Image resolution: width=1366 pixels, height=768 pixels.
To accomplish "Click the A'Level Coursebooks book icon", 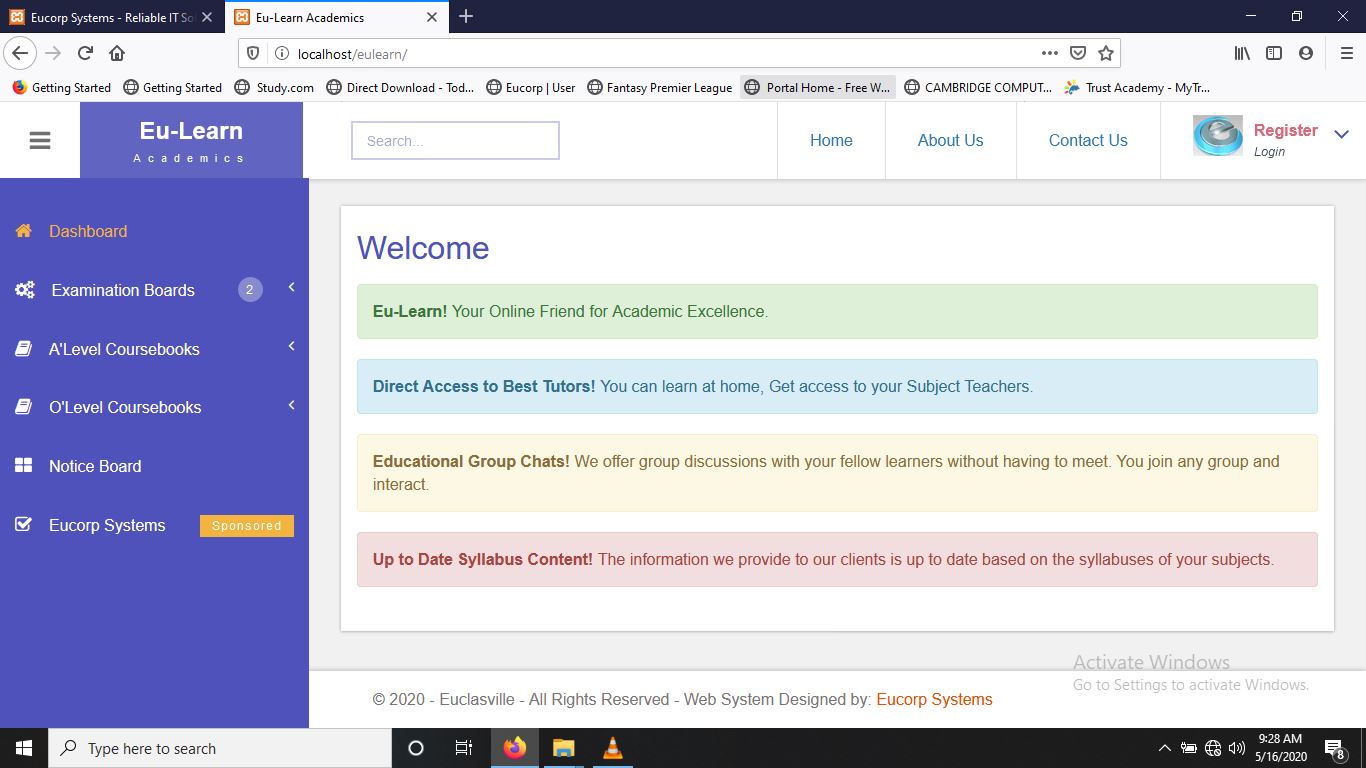I will coord(24,349).
